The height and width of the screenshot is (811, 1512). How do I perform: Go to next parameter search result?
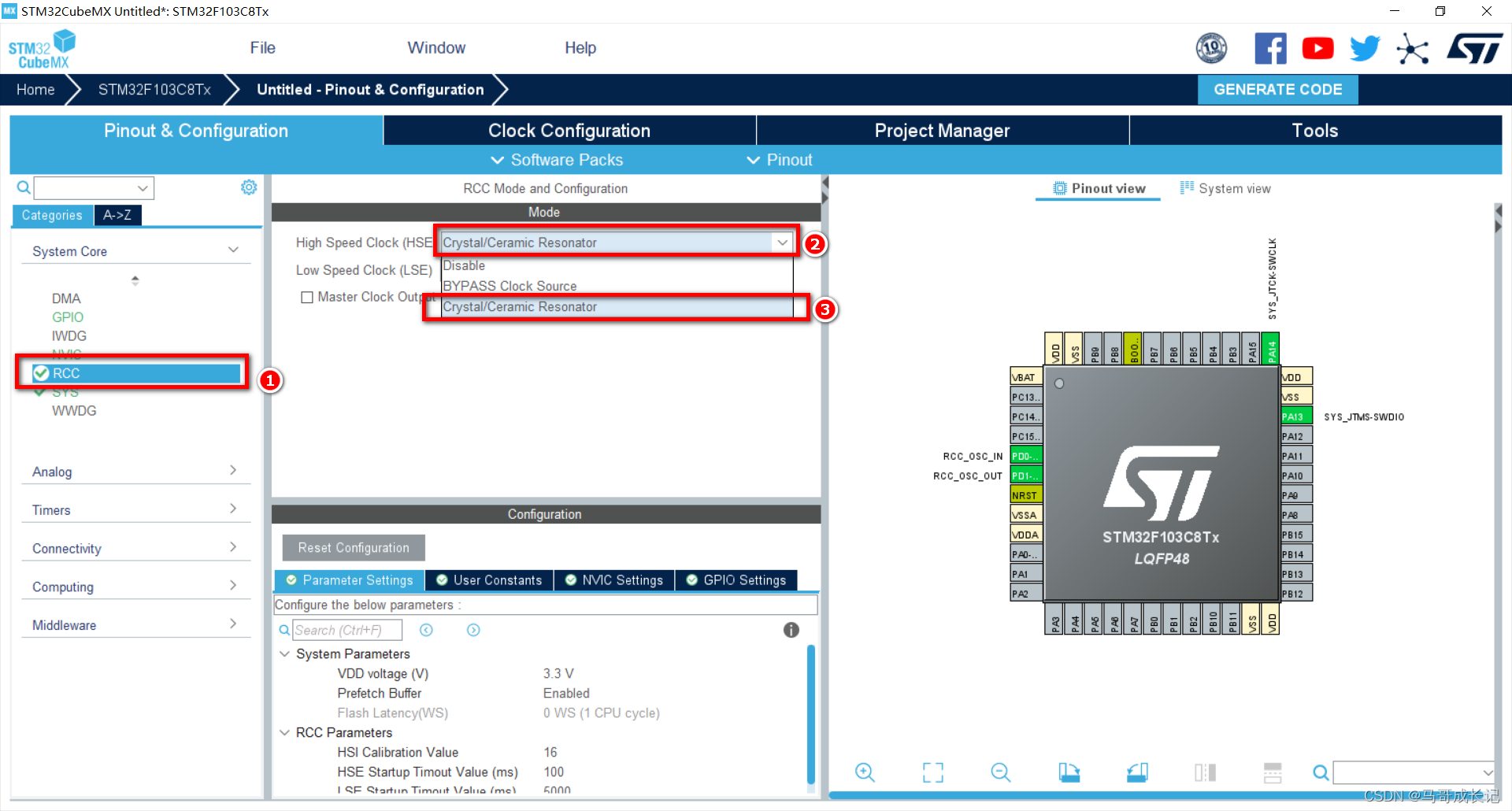(x=473, y=630)
